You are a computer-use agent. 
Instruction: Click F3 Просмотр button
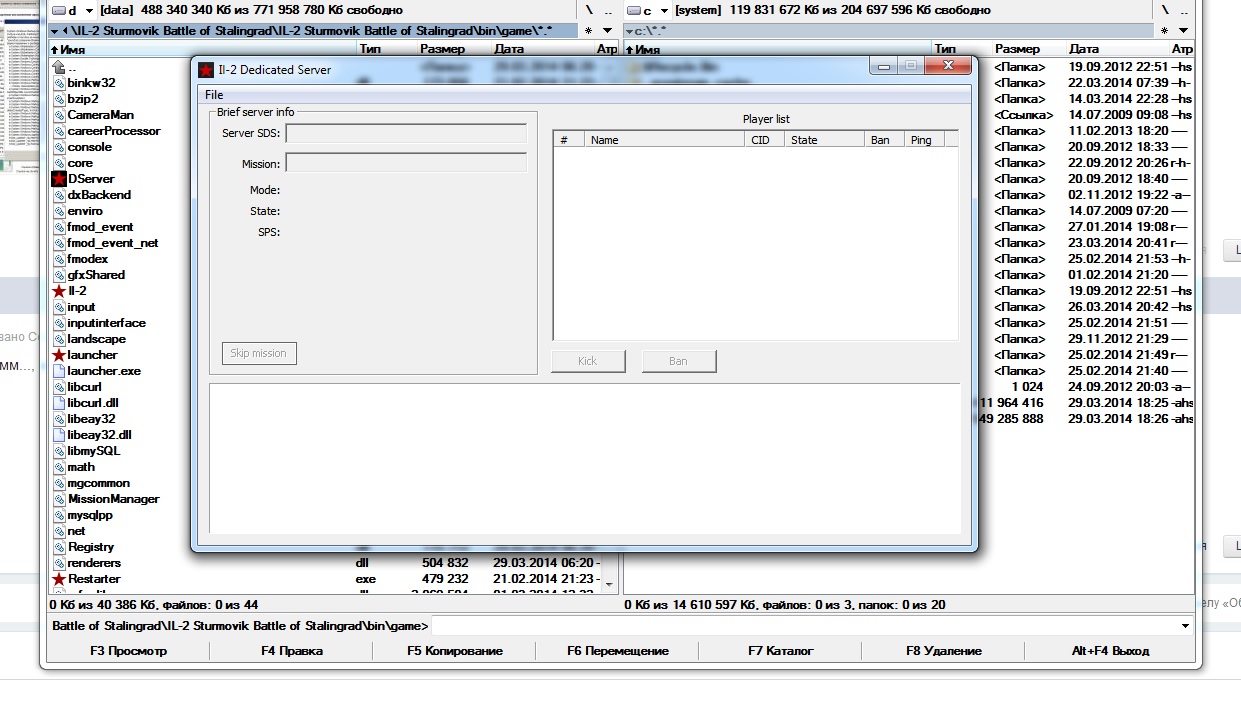click(x=128, y=651)
